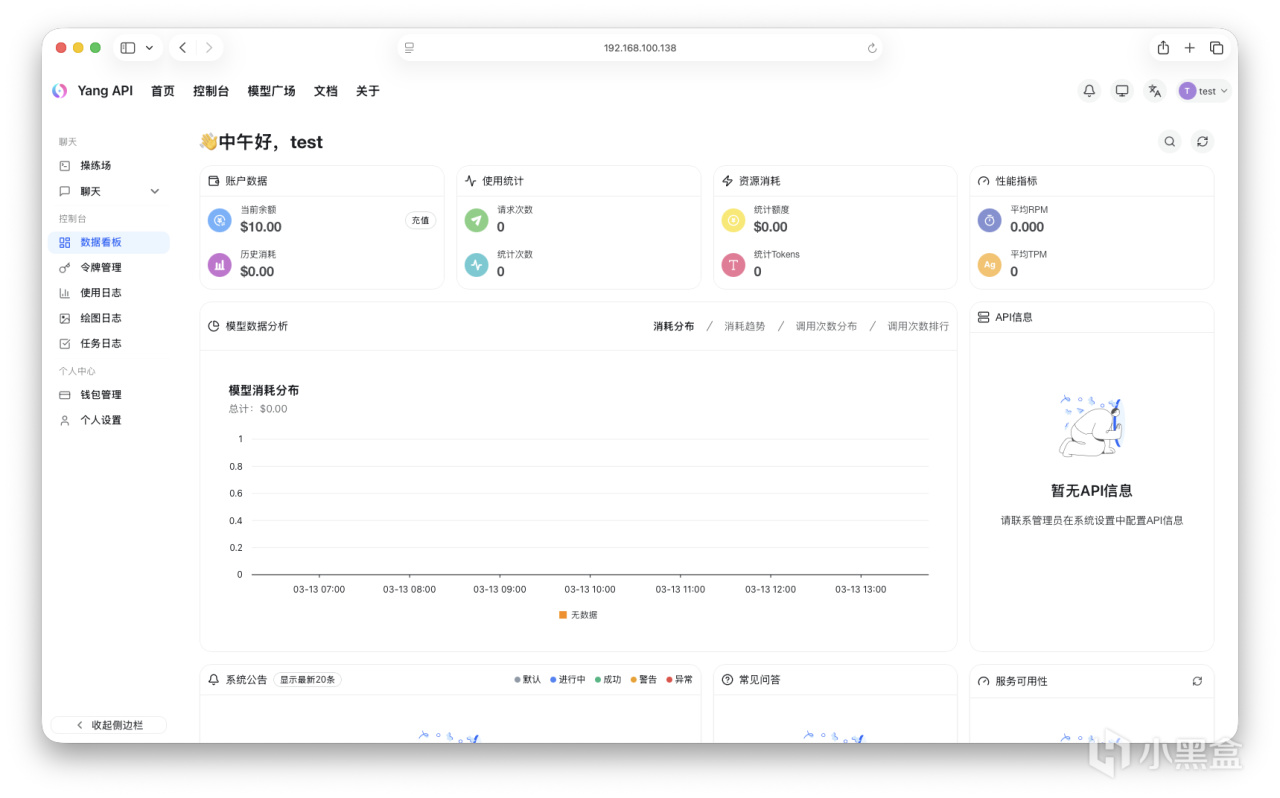Viewport: 1280px width, 798px height.
Task: Click the Yang API logo
Action: pos(60,91)
